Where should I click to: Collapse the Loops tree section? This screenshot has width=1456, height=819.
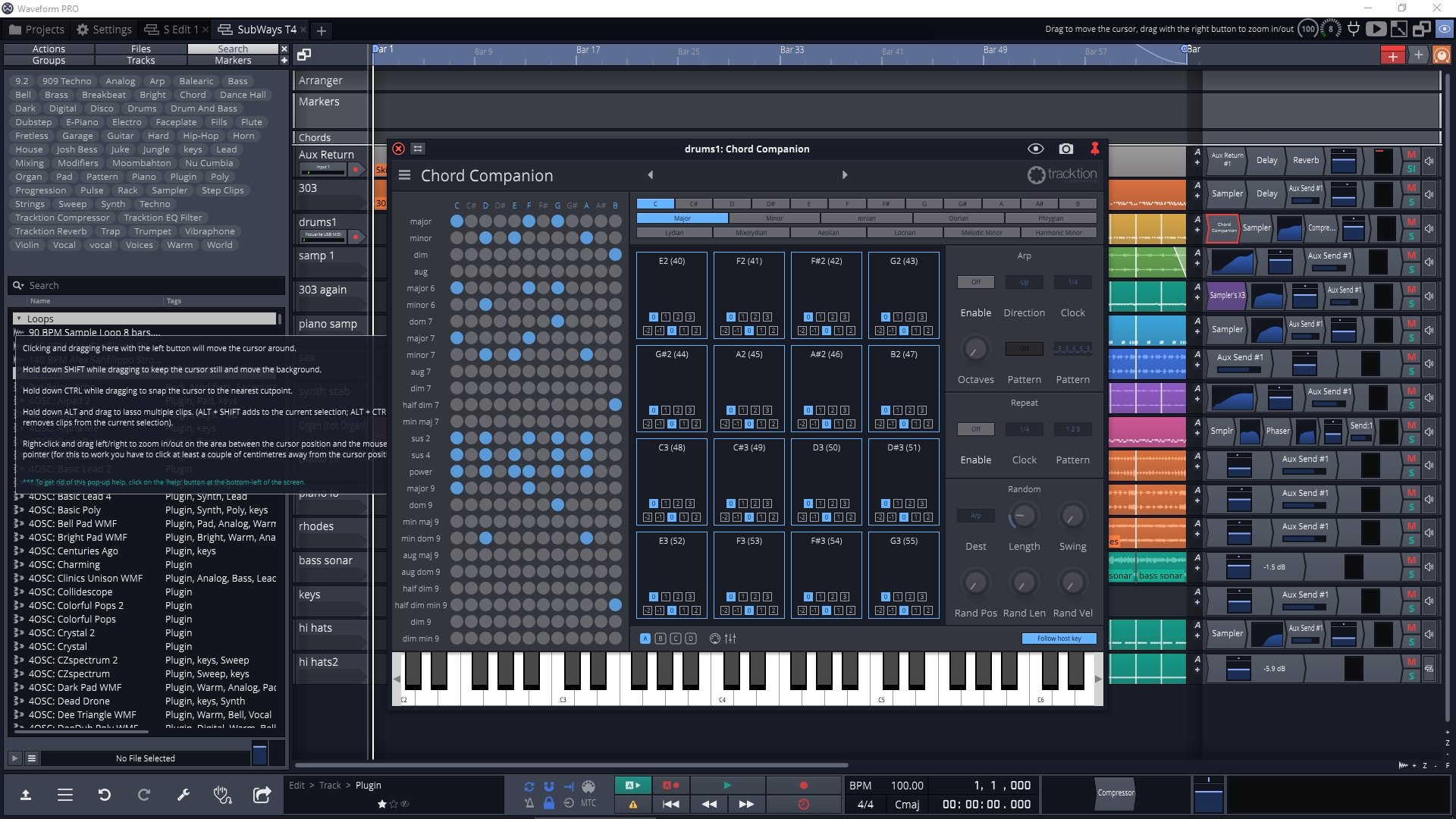(19, 319)
